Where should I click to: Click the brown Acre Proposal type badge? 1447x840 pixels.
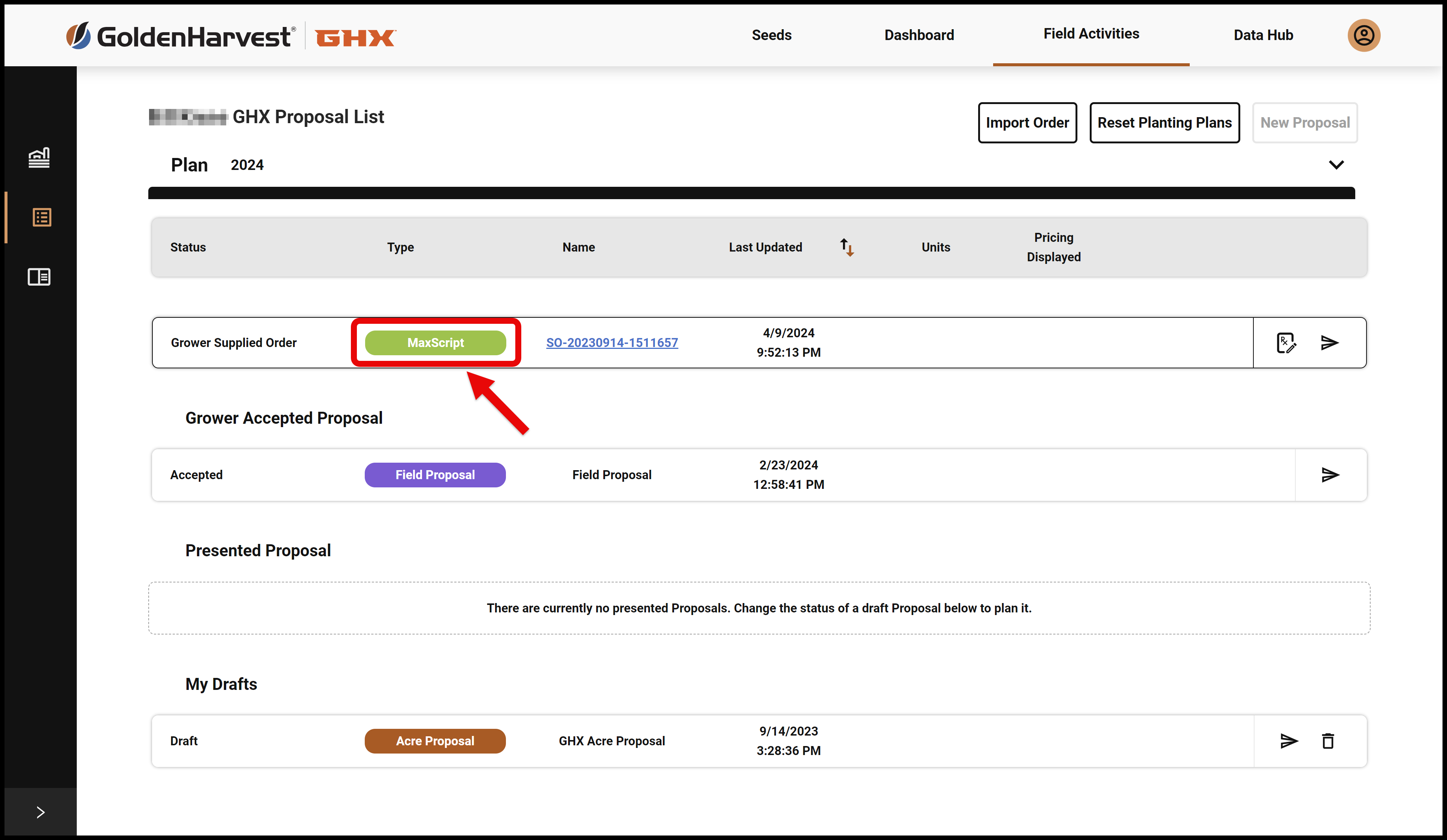[435, 741]
